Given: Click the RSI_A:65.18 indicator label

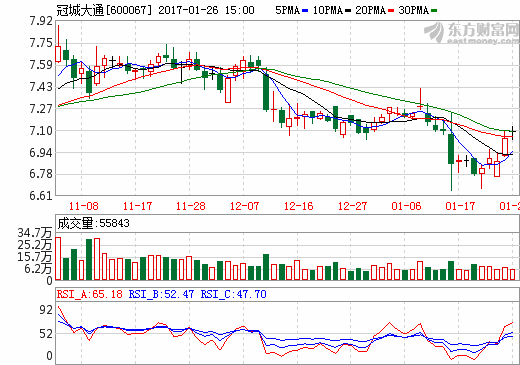Looking at the screenshot, I should pos(90,294).
